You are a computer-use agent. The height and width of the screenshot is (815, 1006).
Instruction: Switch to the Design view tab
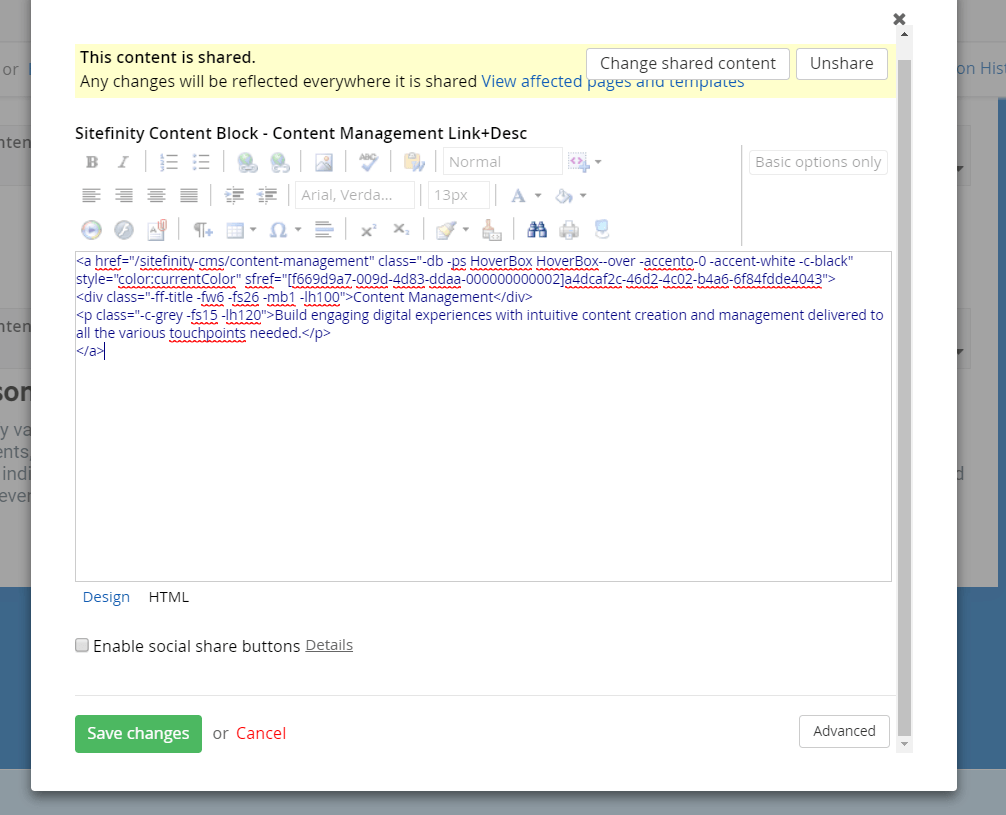pos(106,597)
